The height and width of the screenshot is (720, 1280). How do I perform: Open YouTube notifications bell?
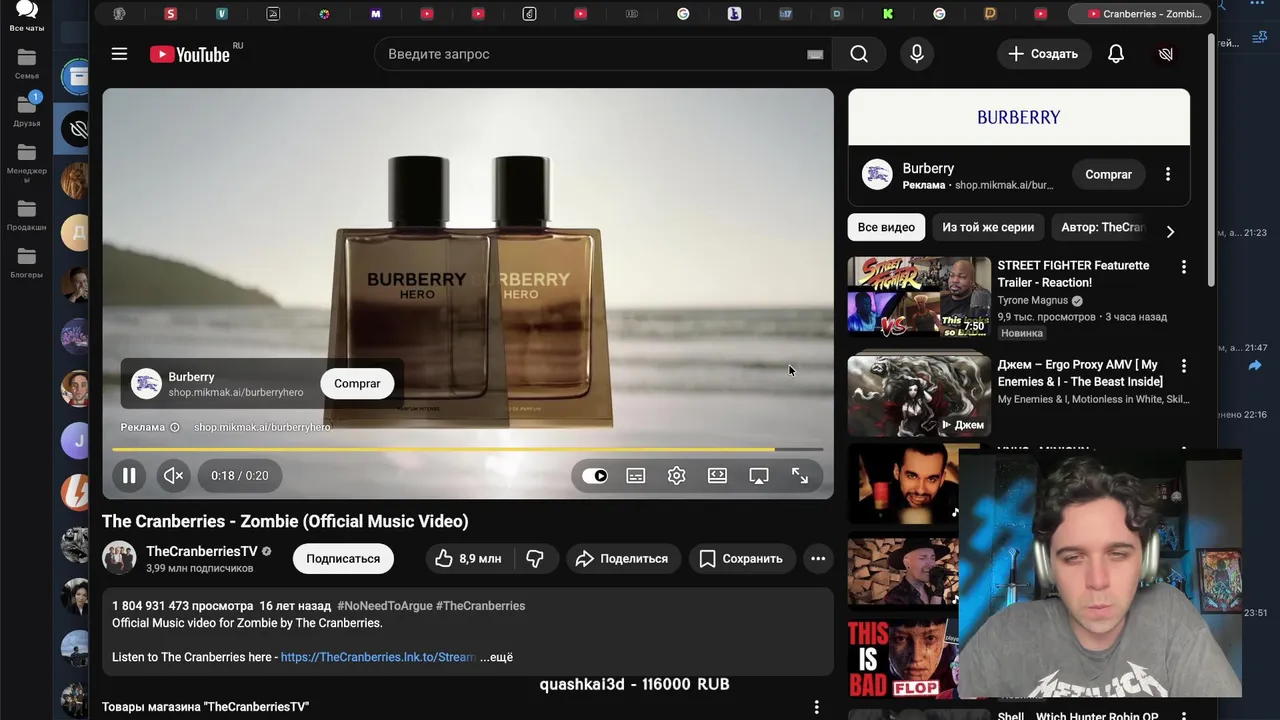click(1116, 54)
